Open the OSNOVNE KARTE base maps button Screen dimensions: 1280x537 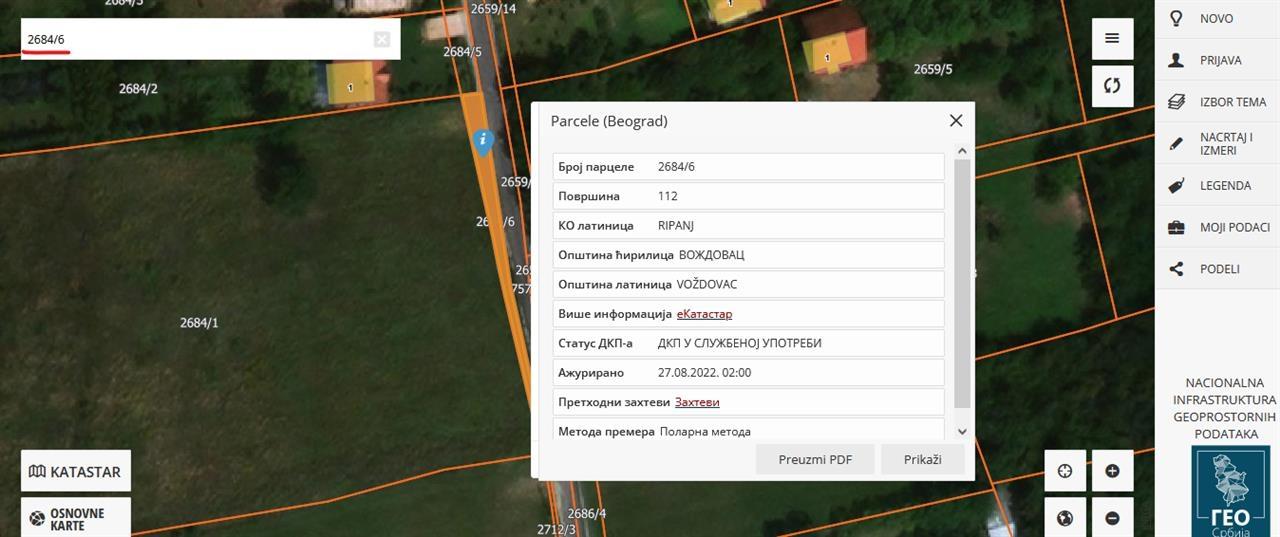coord(76,518)
